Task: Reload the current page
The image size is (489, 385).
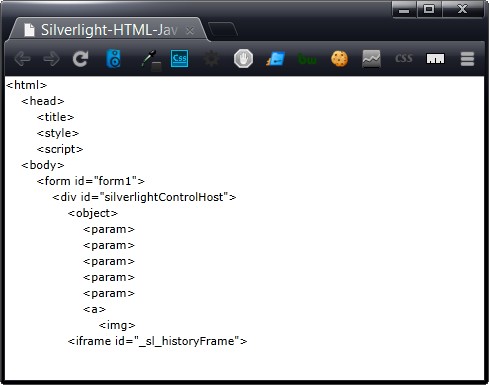Action: (81, 59)
